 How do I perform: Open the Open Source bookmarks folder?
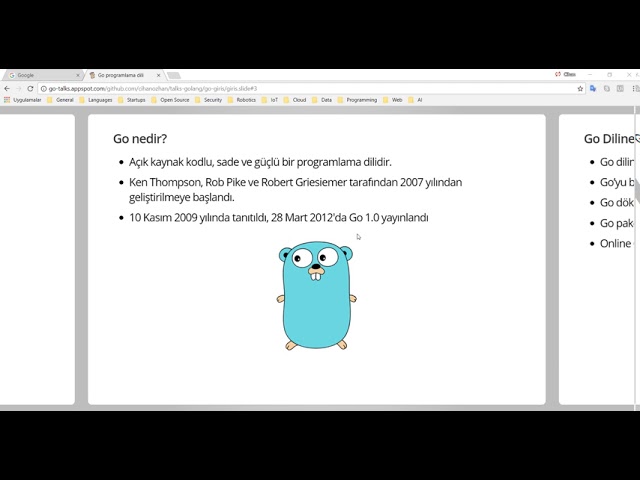pos(170,100)
